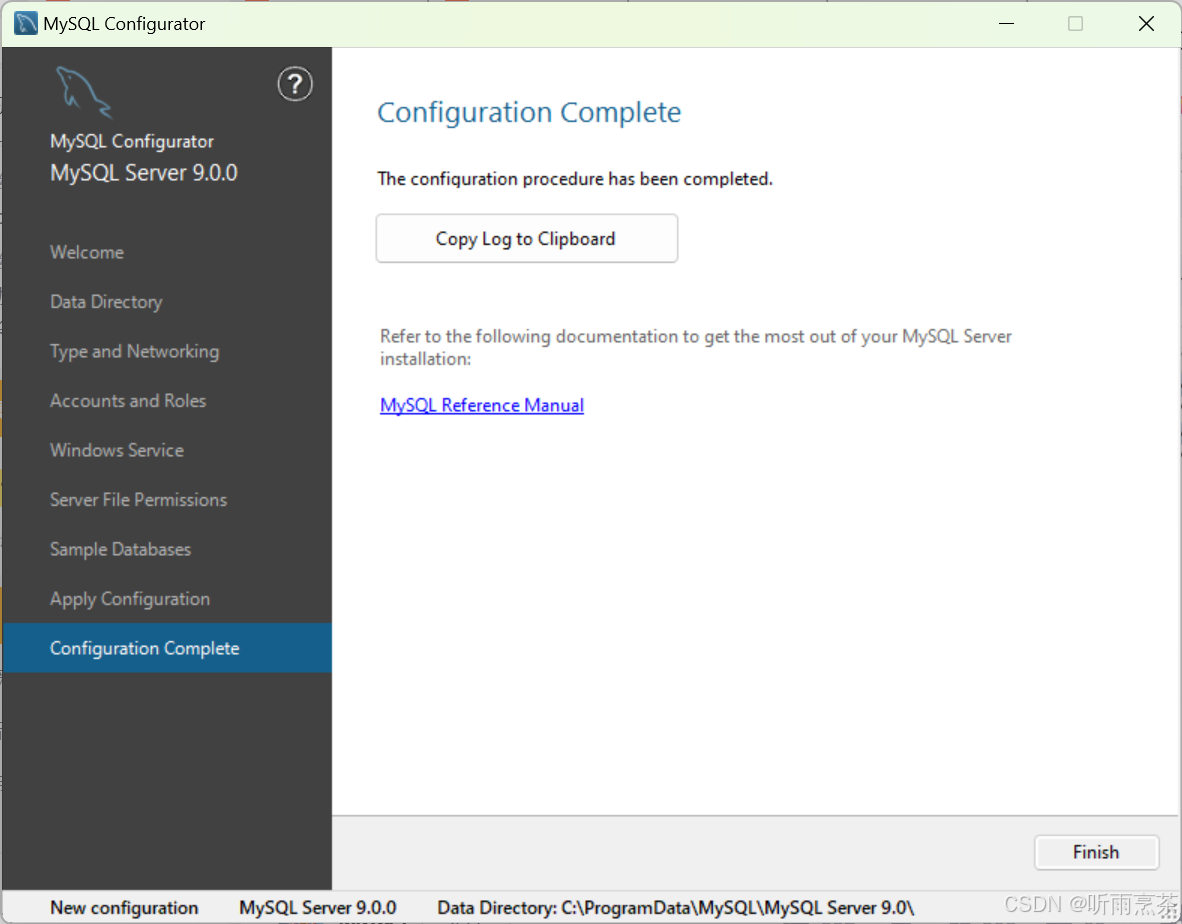Copy Log to Clipboard

click(x=526, y=238)
